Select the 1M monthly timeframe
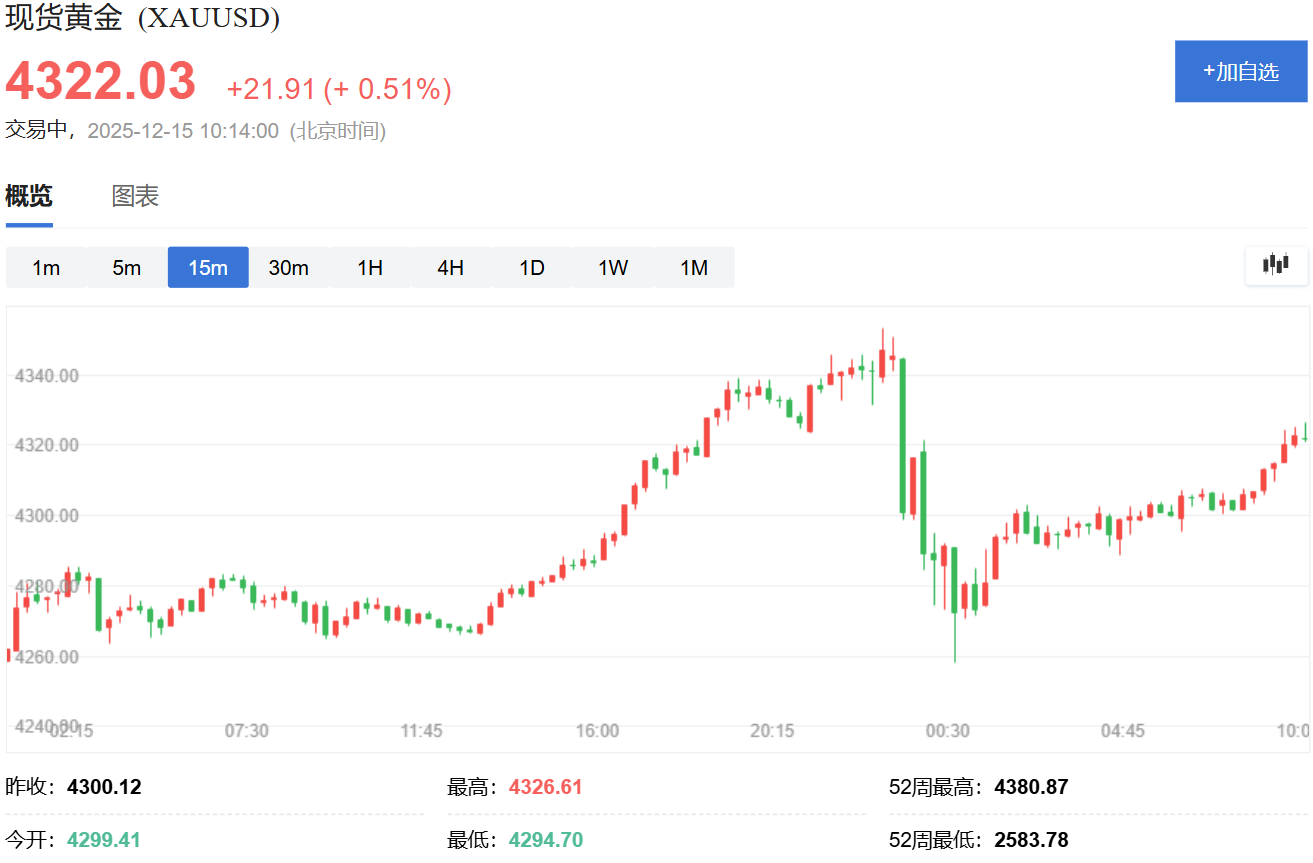This screenshot has width=1313, height=863. pyautogui.click(x=693, y=267)
